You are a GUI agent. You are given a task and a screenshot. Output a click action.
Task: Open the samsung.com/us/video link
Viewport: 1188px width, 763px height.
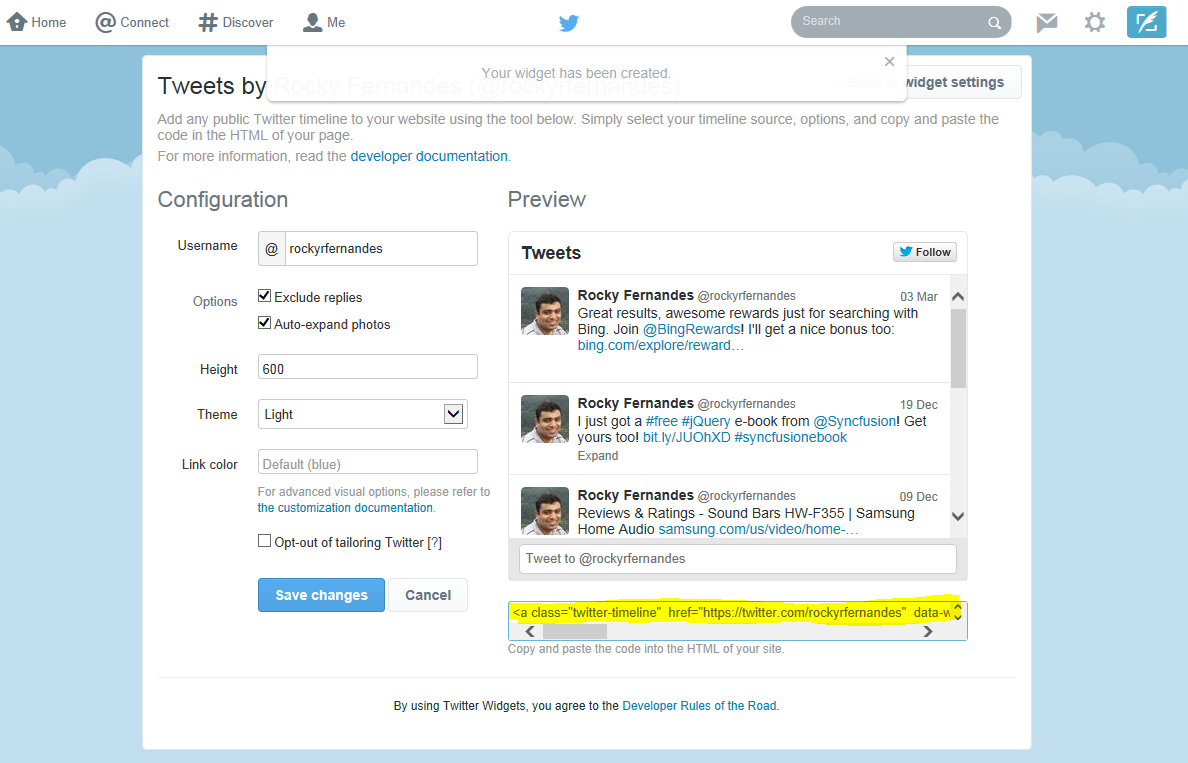point(758,529)
